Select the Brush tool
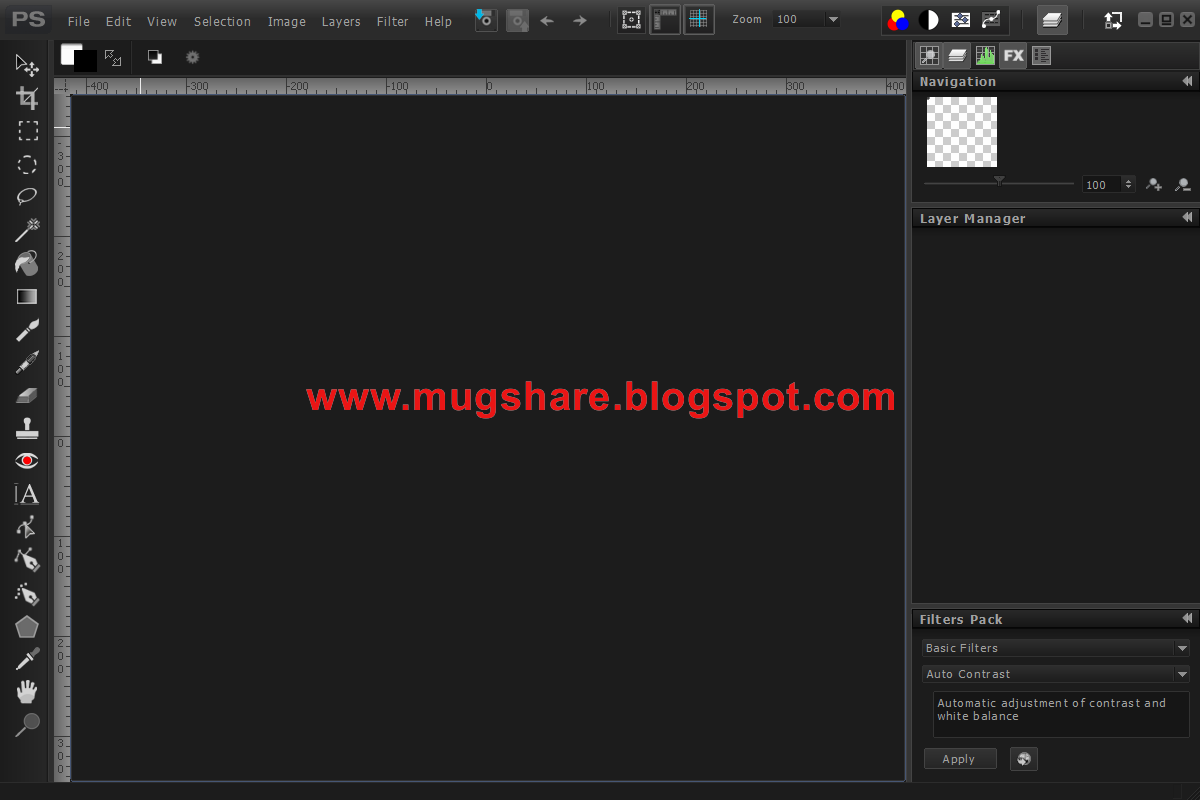Viewport: 1200px width, 800px height. [x=27, y=329]
